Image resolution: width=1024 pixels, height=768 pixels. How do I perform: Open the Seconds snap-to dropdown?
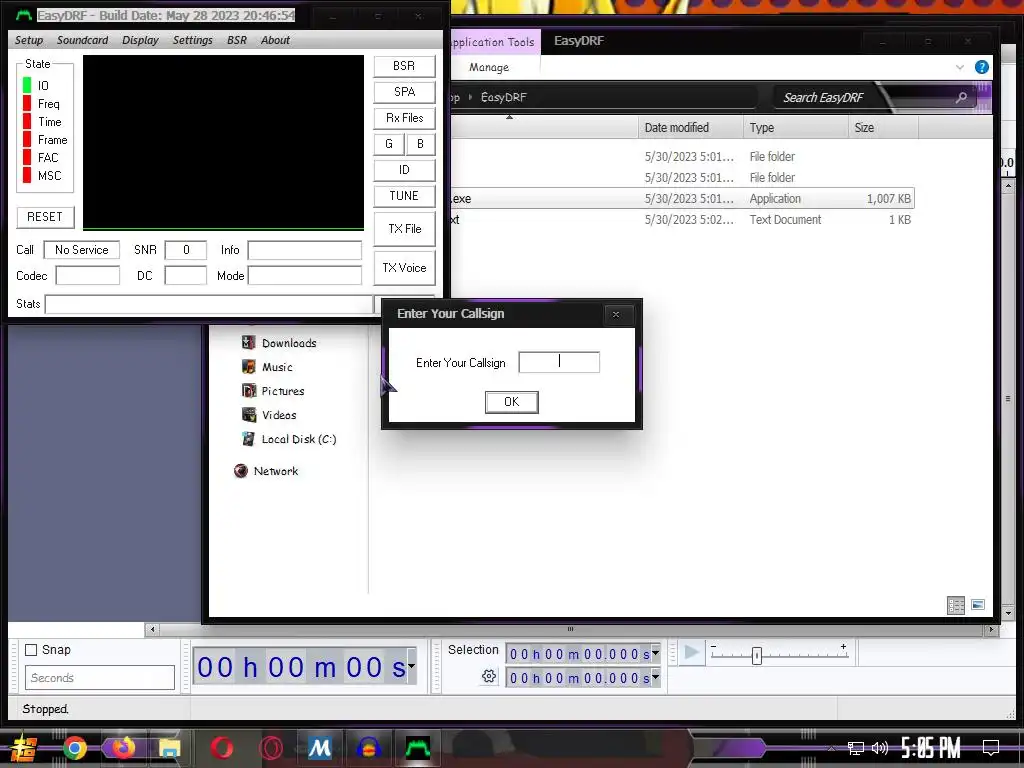point(100,678)
